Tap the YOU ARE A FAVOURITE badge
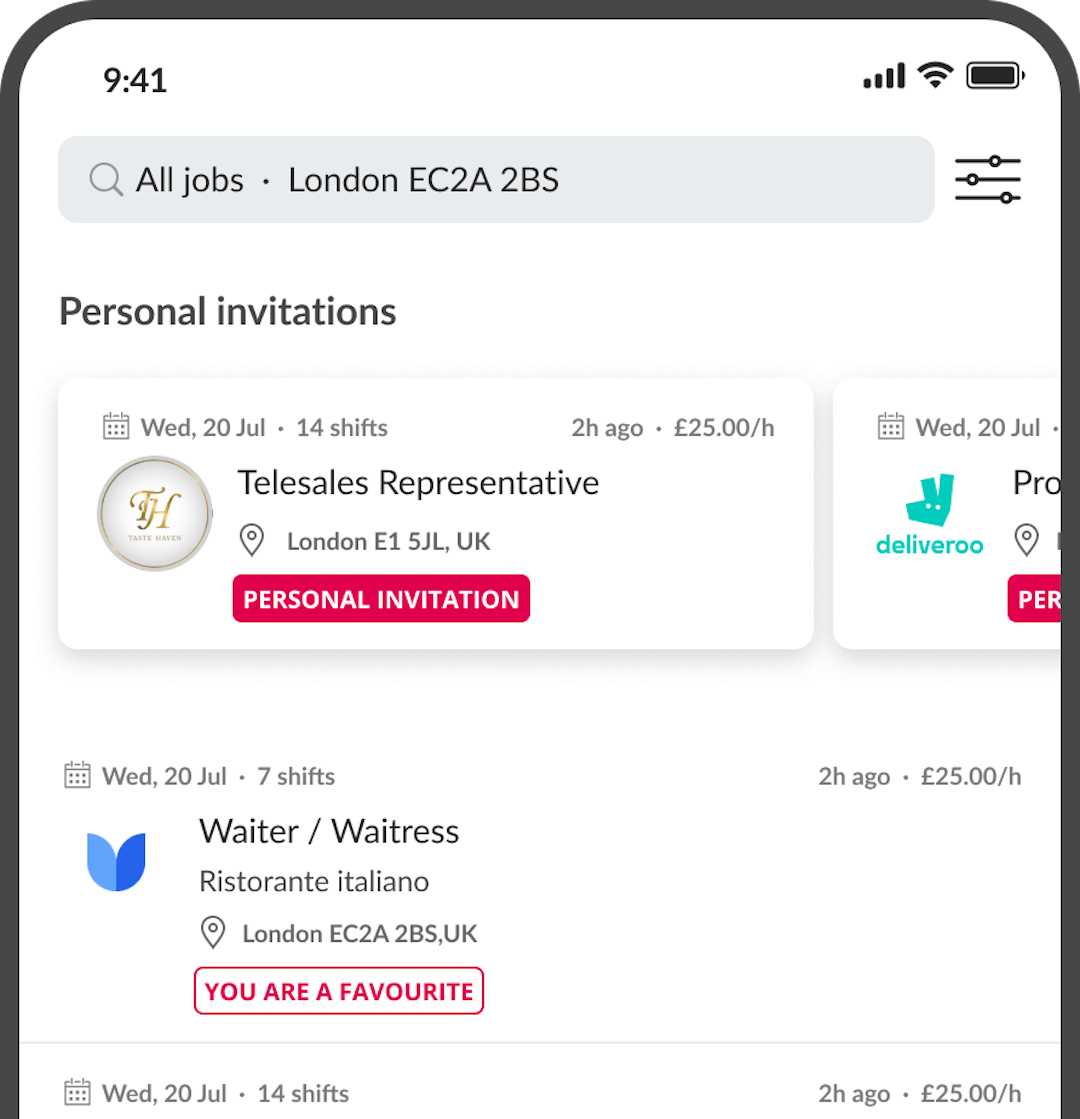This screenshot has height=1119, width=1080. [x=339, y=991]
